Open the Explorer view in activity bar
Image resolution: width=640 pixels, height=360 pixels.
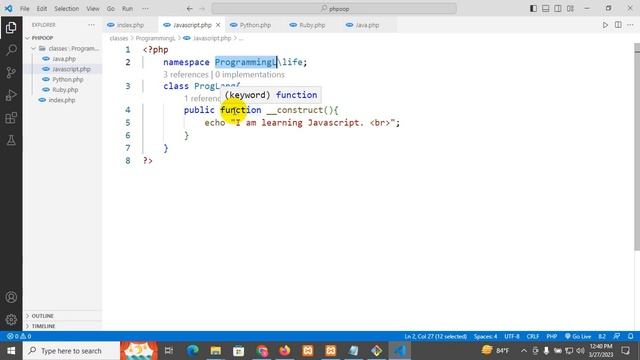pyautogui.click(x=11, y=28)
